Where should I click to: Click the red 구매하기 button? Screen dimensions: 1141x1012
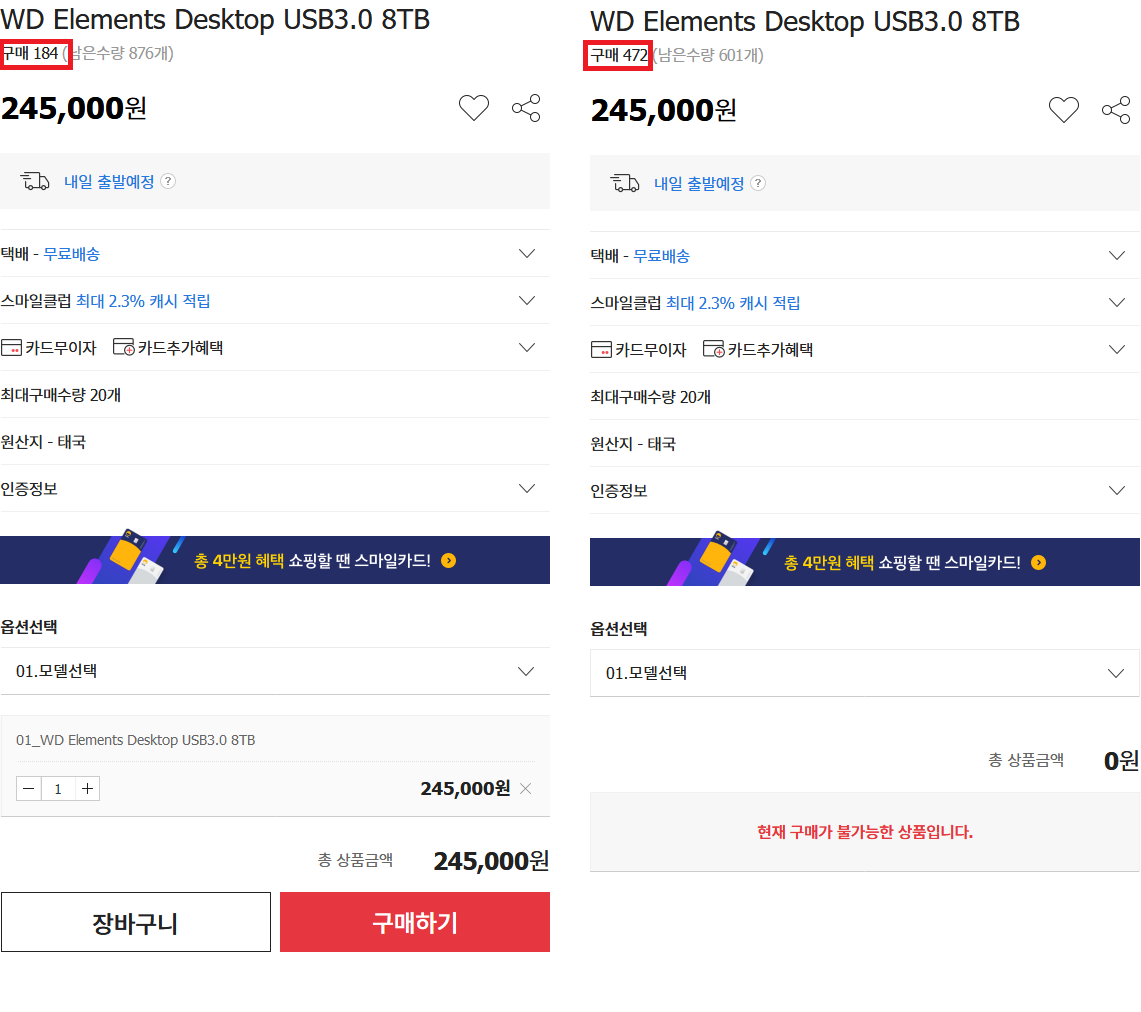(415, 922)
